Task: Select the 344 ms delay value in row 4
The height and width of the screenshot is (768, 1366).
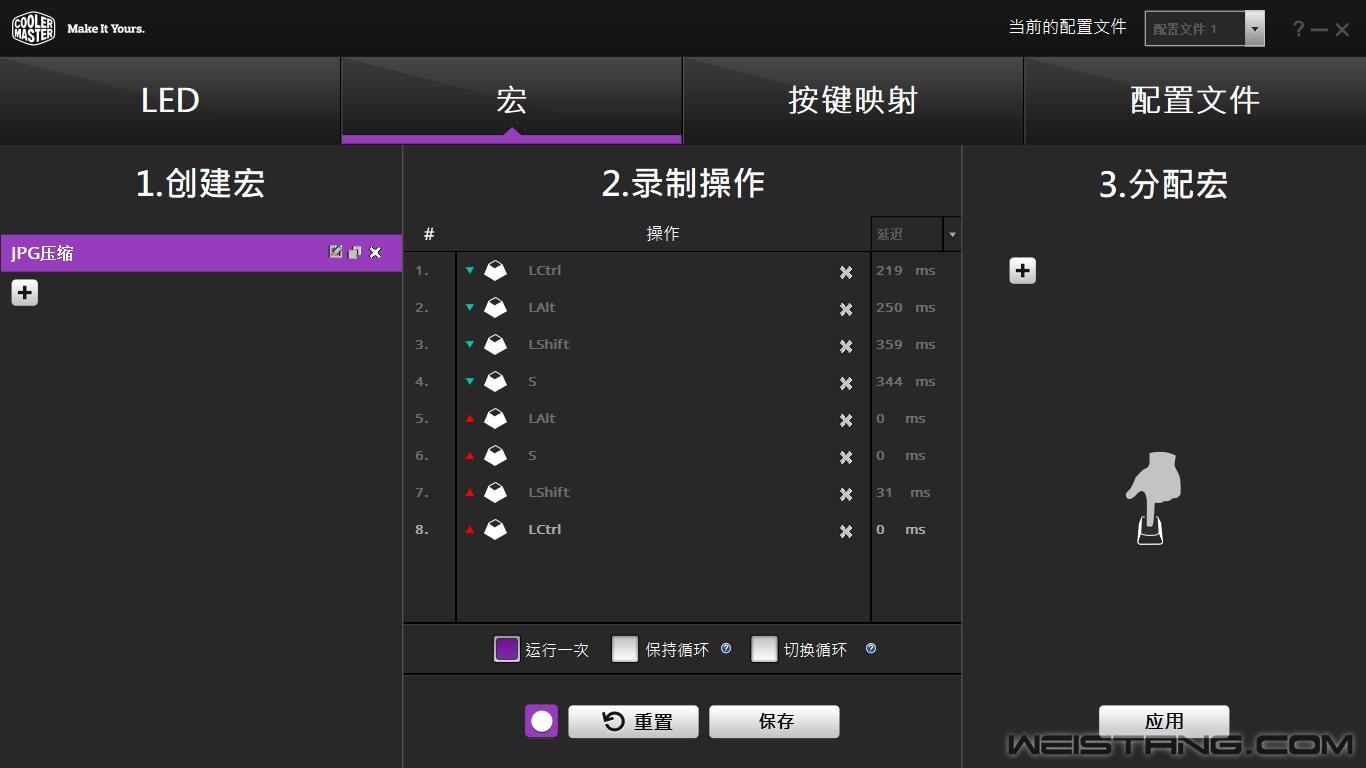Action: tap(889, 381)
